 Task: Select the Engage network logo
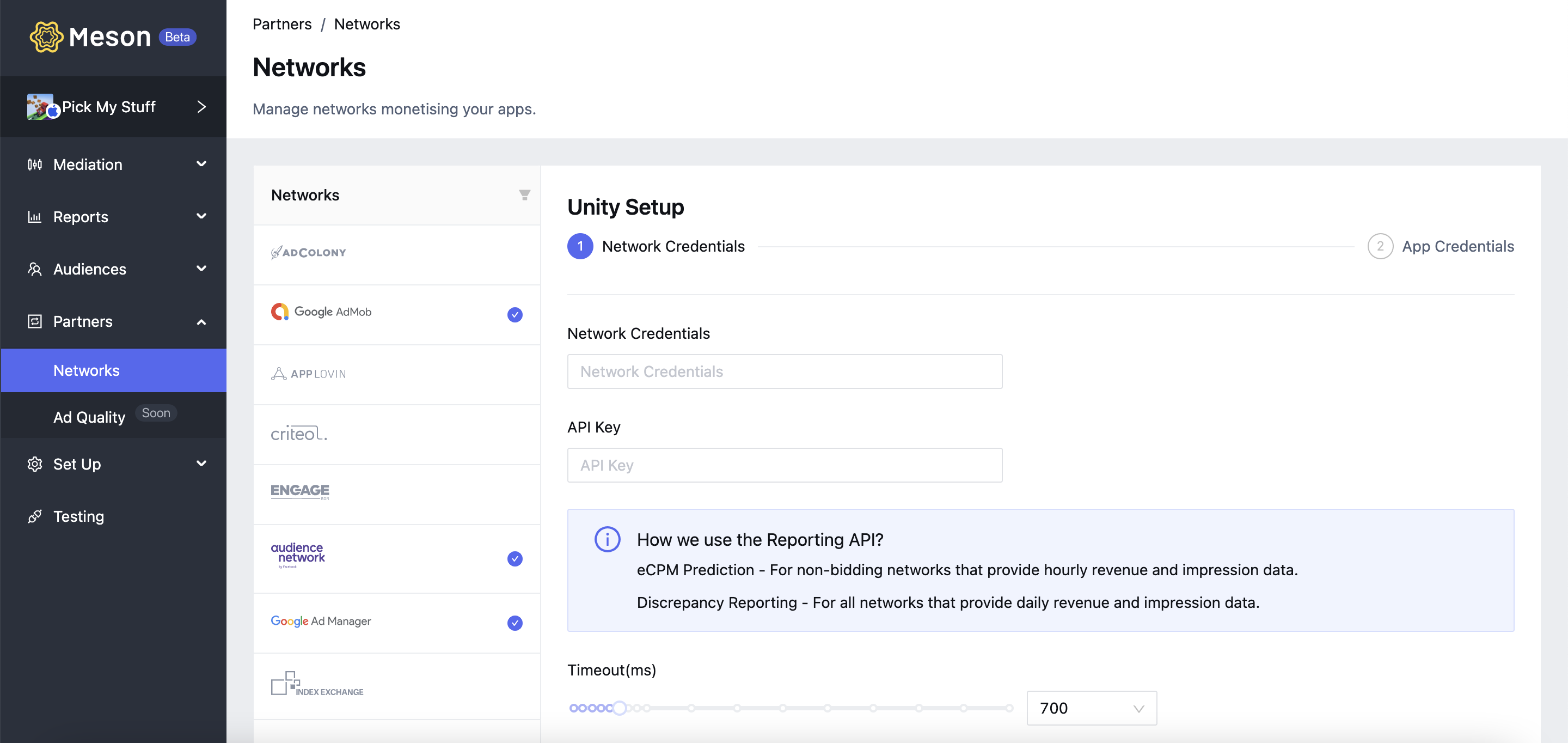tap(300, 491)
